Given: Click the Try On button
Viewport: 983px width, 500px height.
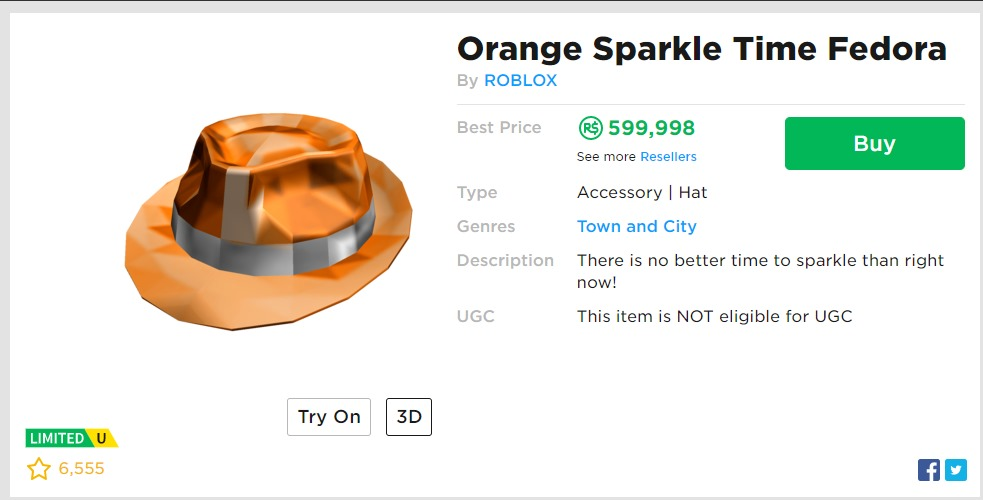Looking at the screenshot, I should click(329, 417).
